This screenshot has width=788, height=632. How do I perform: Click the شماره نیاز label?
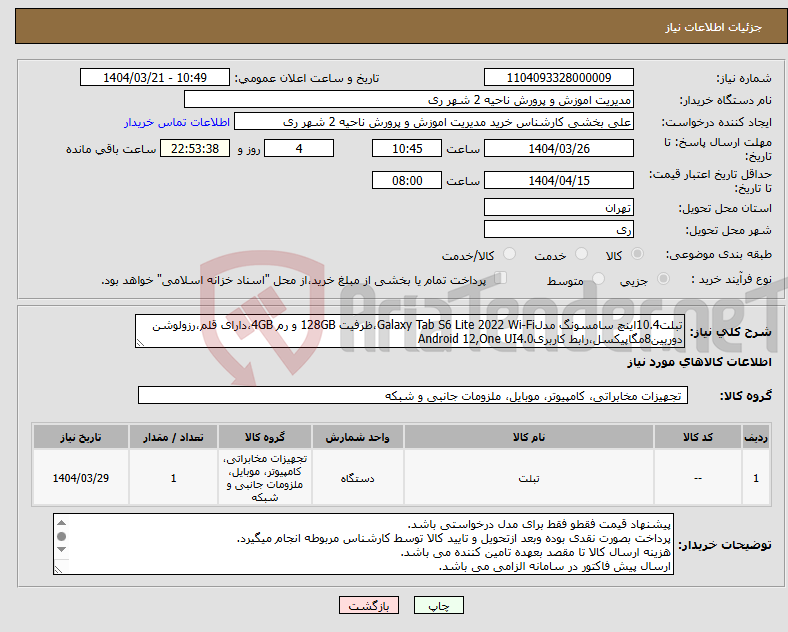pyautogui.click(x=744, y=78)
